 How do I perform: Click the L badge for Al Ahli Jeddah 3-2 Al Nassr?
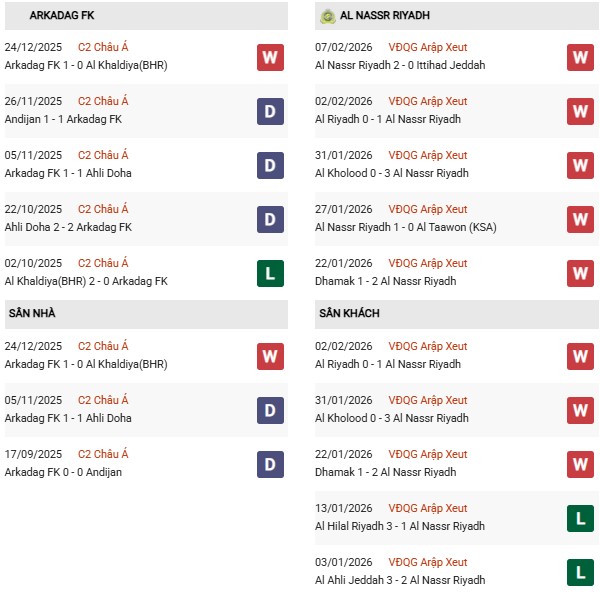(x=580, y=572)
